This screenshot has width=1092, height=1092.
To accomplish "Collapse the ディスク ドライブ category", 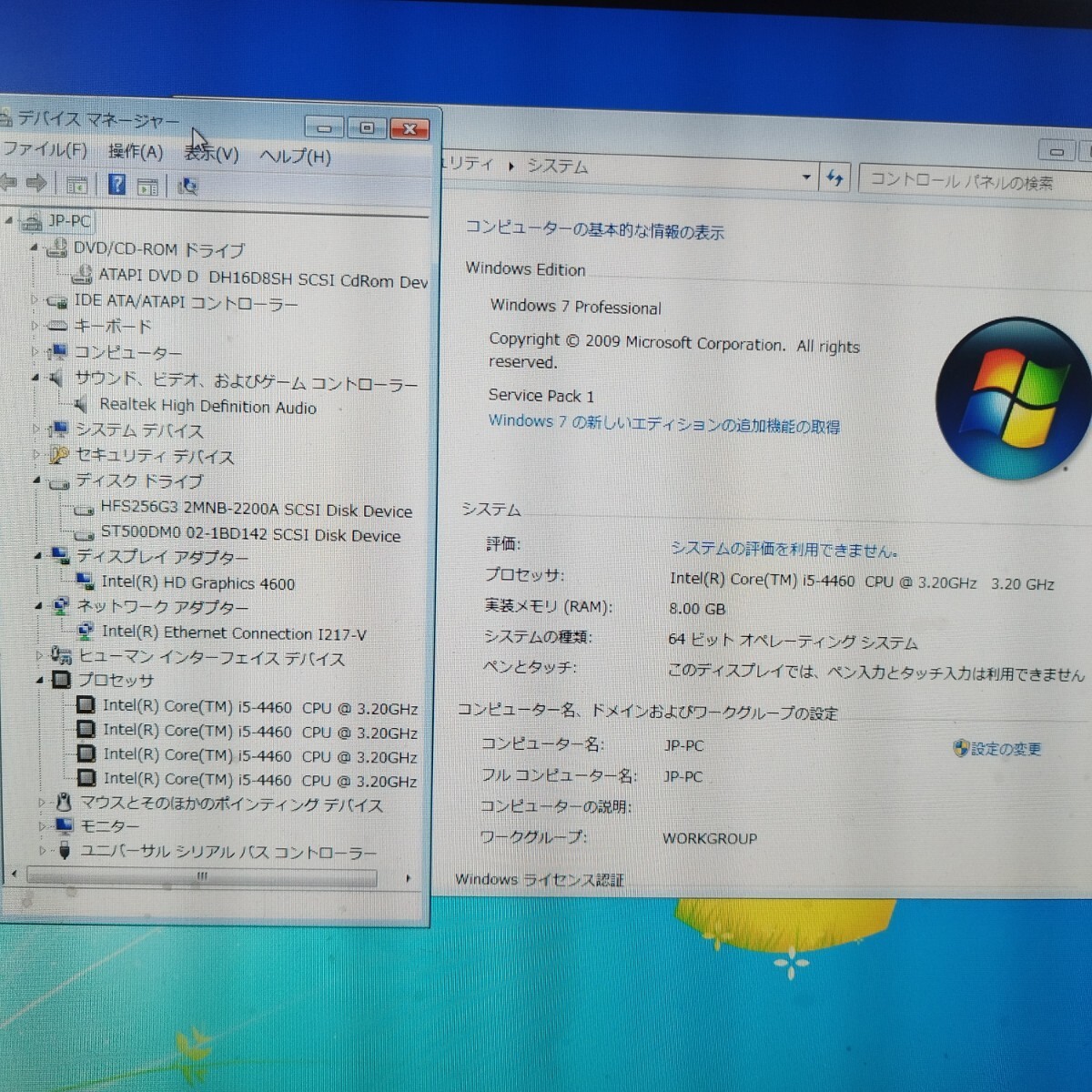I will click(37, 480).
